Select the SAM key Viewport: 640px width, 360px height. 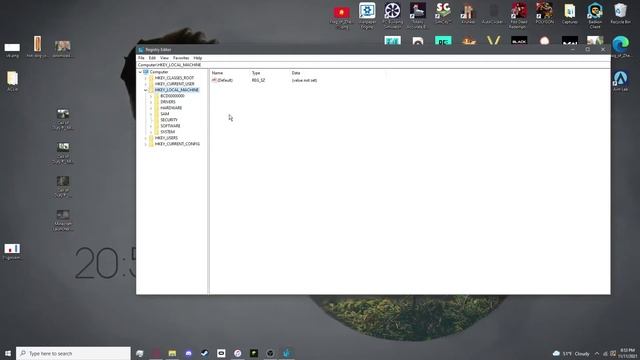pyautogui.click(x=164, y=114)
